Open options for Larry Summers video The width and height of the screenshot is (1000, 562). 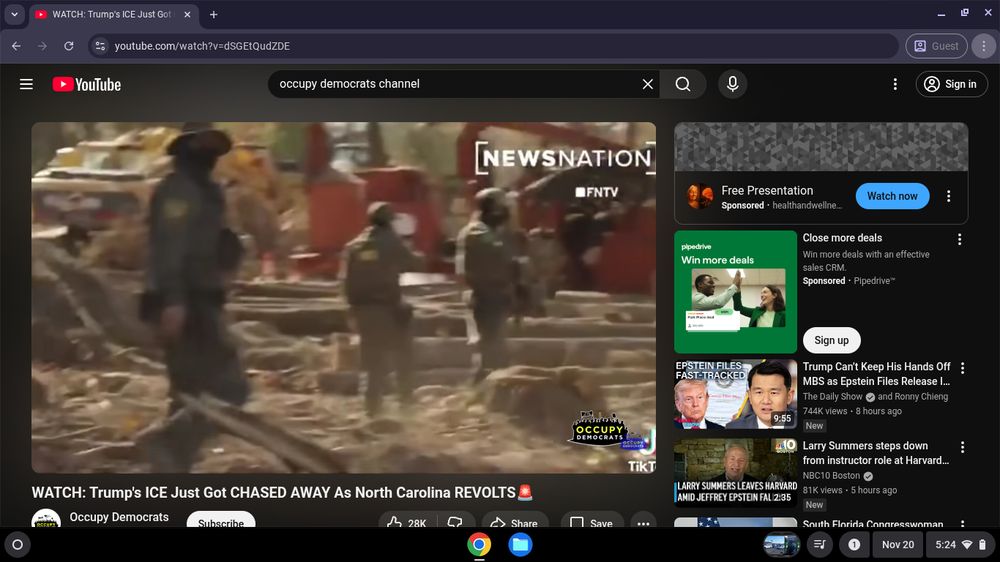pos(962,447)
